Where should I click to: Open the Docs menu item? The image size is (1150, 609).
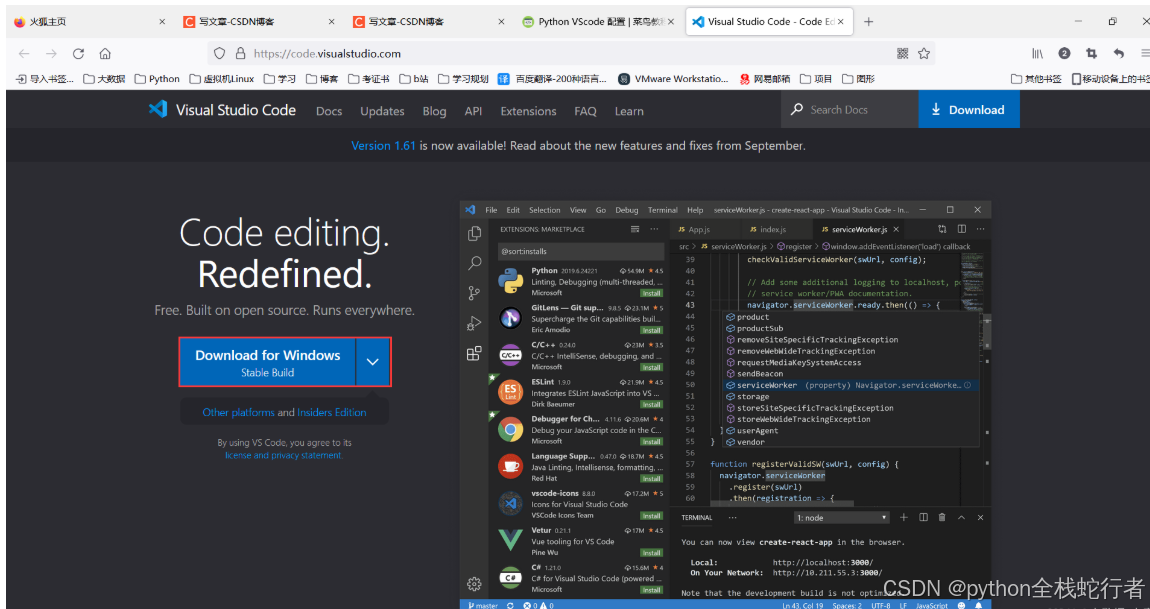[329, 111]
